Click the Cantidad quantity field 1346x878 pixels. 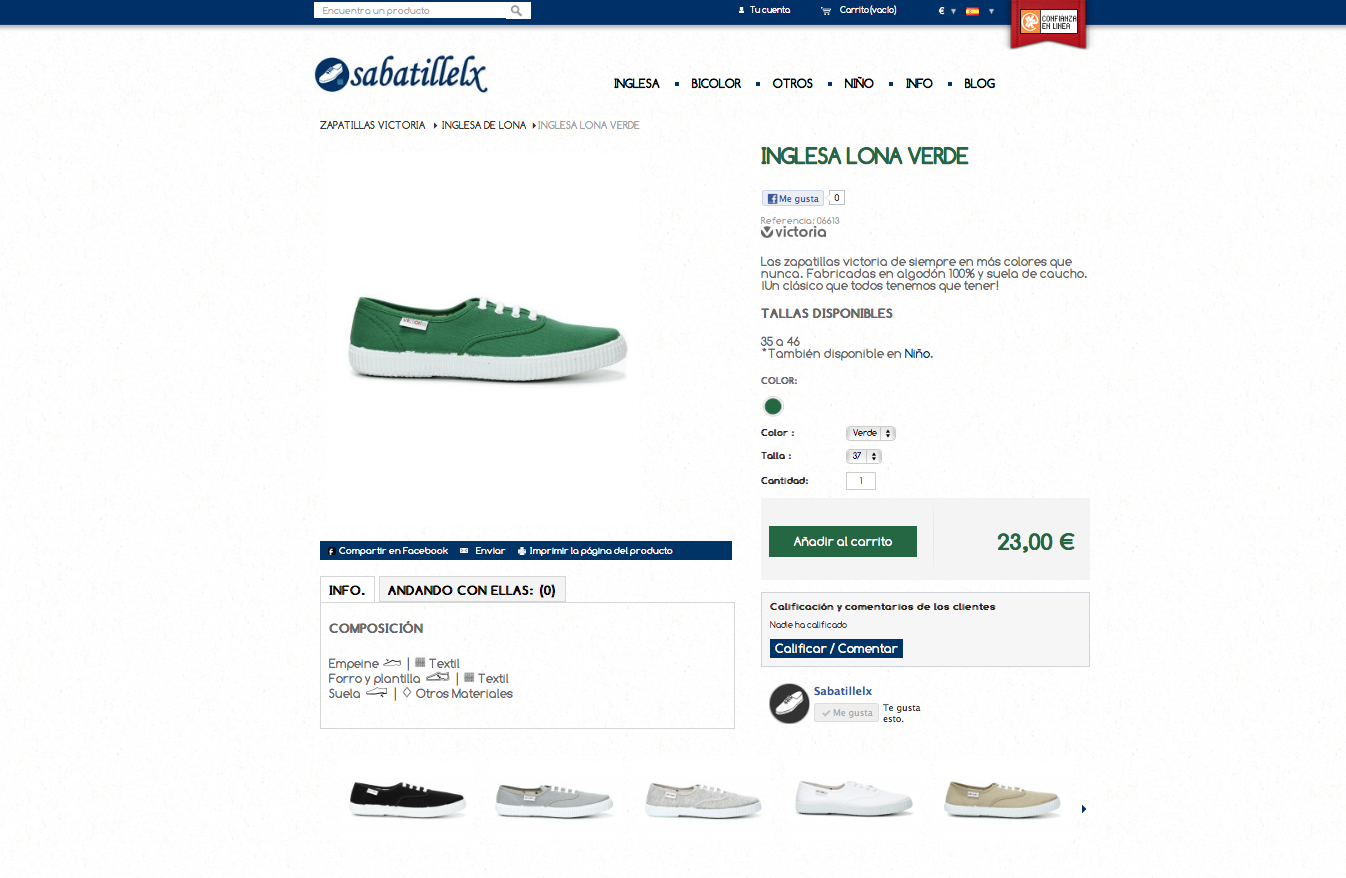[x=861, y=481]
